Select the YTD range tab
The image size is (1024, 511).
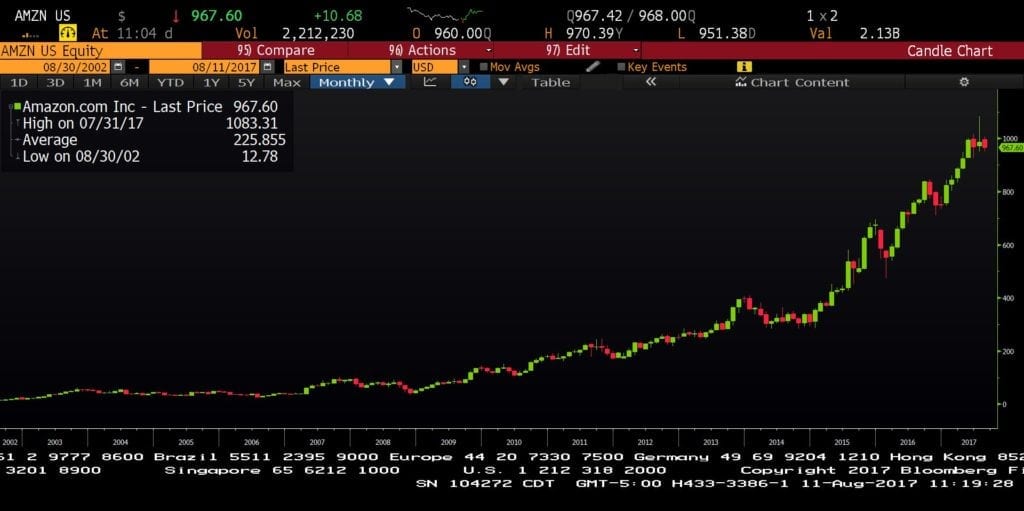coord(170,82)
